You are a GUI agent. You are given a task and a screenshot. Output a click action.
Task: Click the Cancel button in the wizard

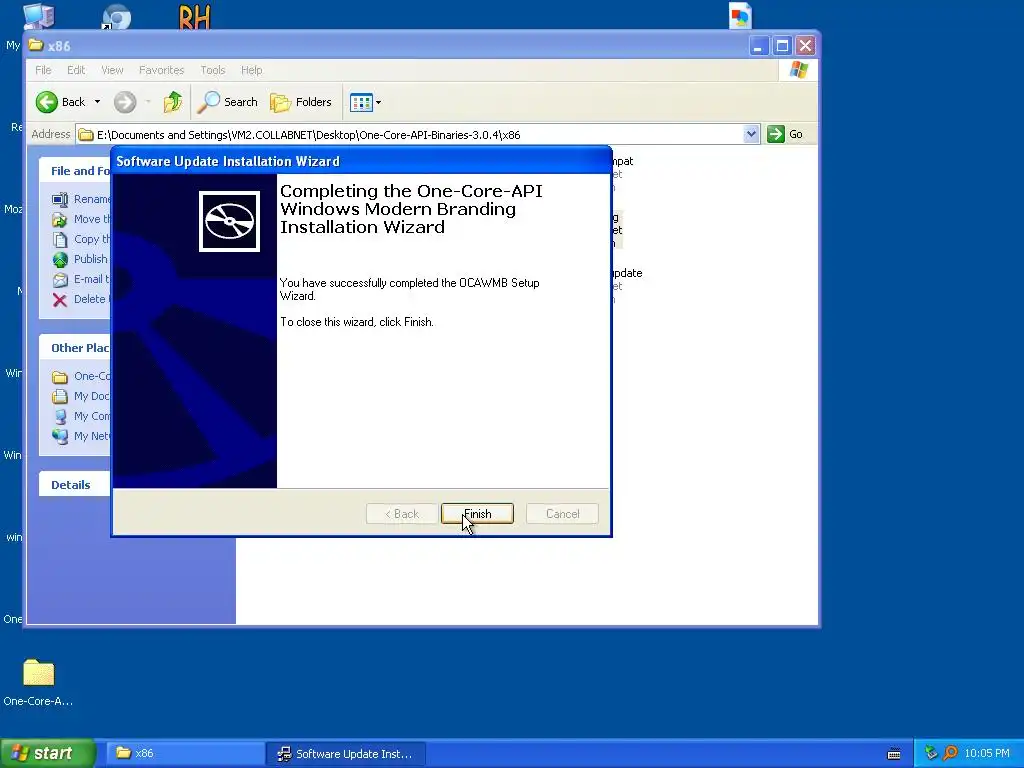[562, 514]
